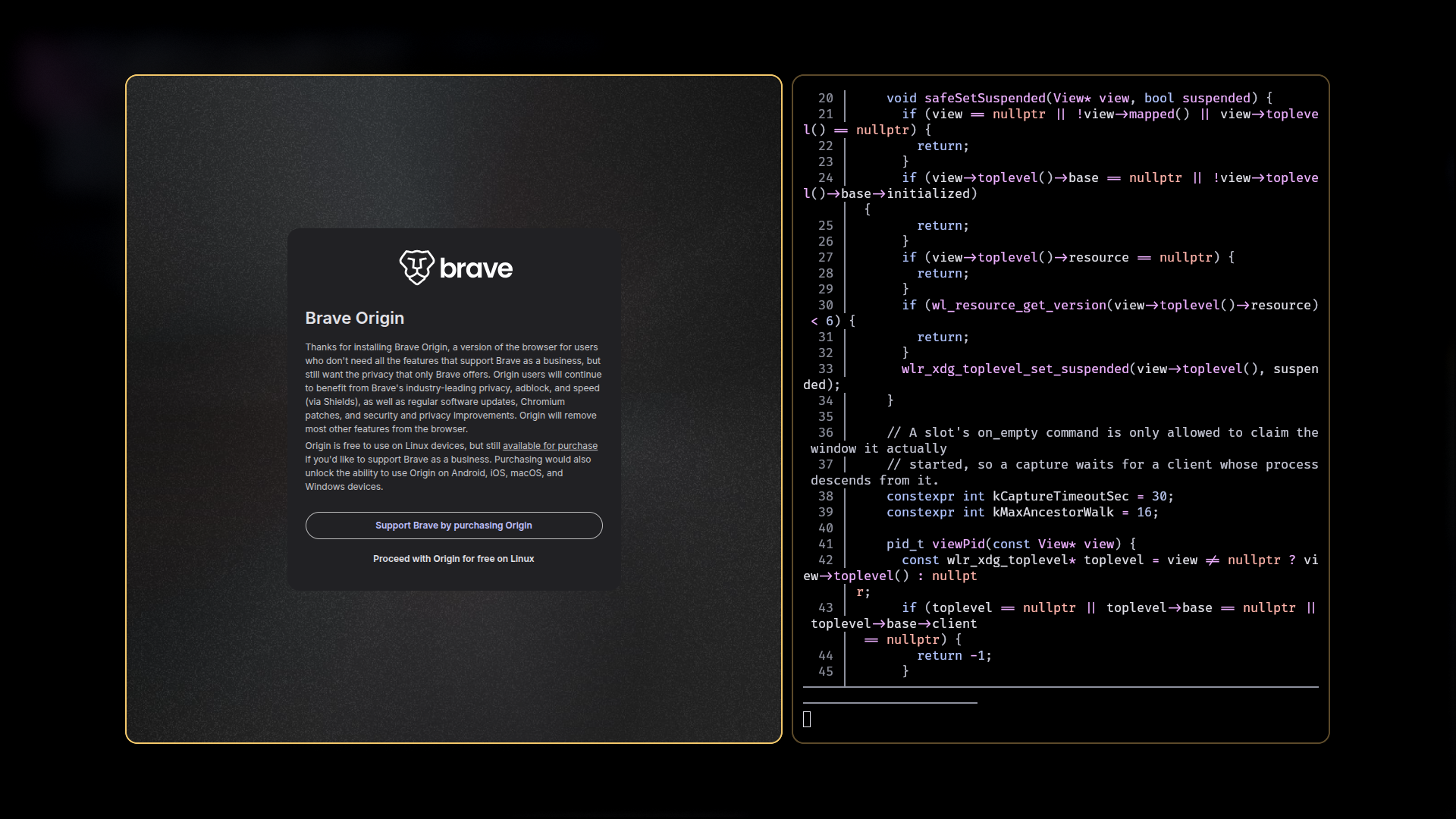Click the 'void safeSetSuspended' function signature in terminal
This screenshot has width=1456, height=819.
(1079, 98)
